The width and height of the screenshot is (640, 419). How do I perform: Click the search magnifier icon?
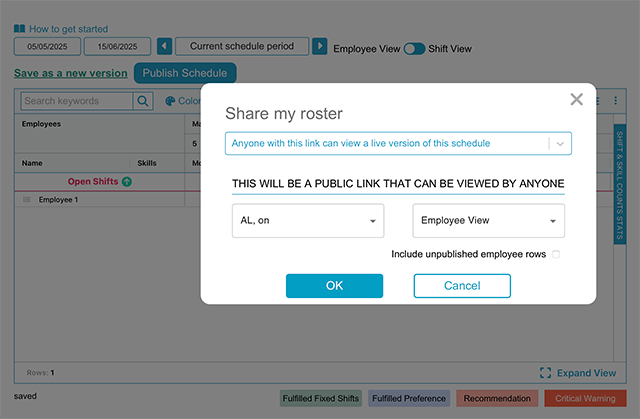pyautogui.click(x=143, y=101)
